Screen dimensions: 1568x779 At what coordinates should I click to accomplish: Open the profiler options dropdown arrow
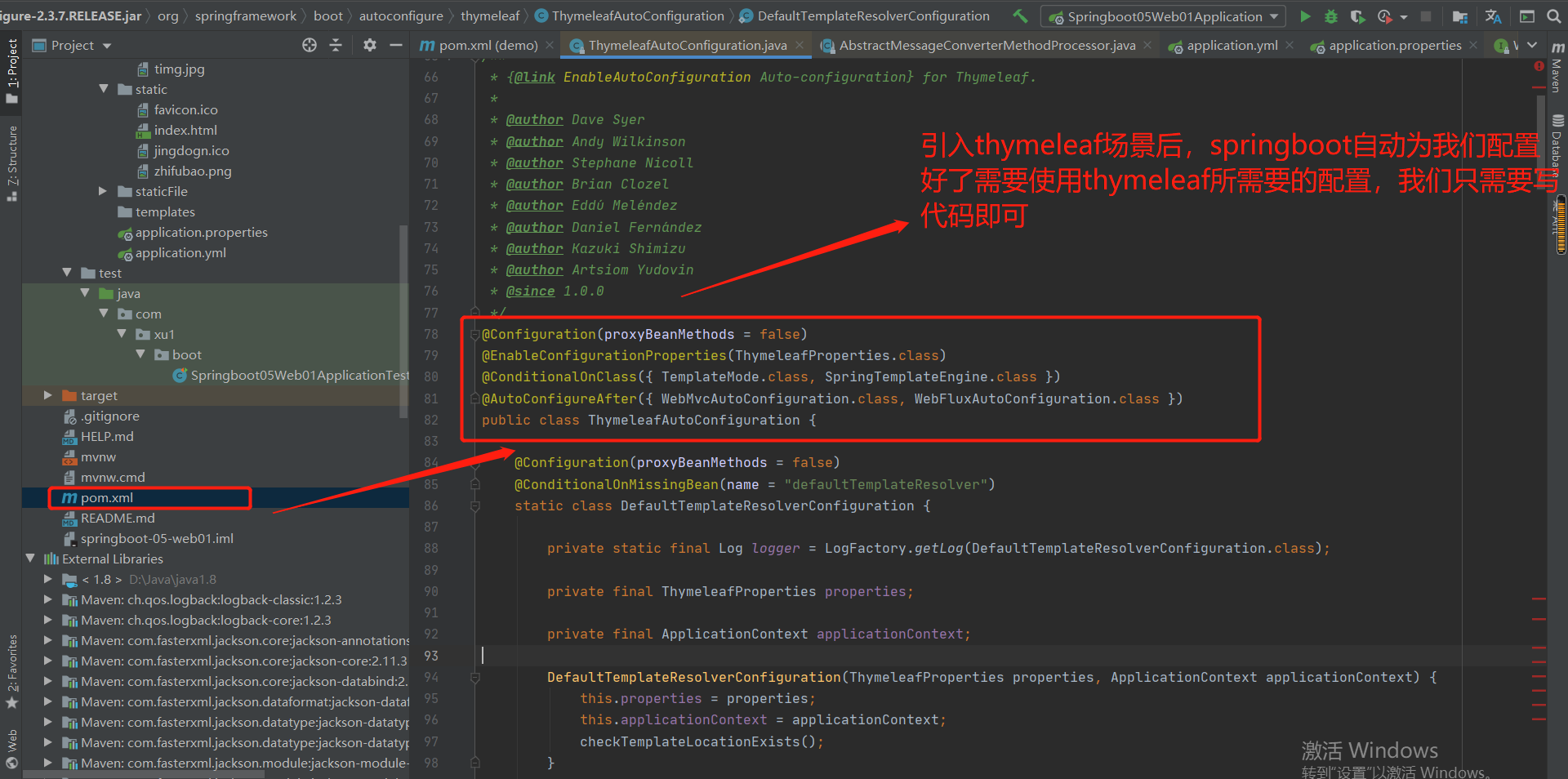click(x=1404, y=16)
